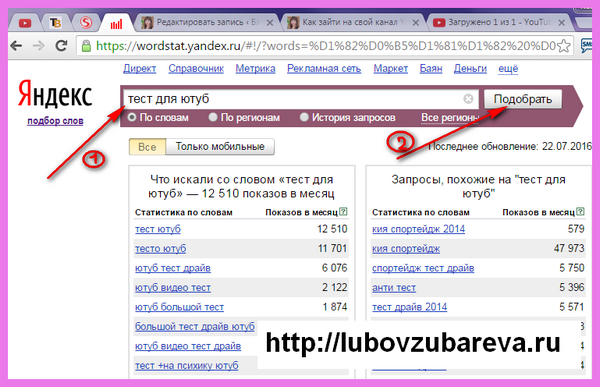Open the 'тесто ютуб' query link
This screenshot has width=600, height=387.
tap(160, 249)
